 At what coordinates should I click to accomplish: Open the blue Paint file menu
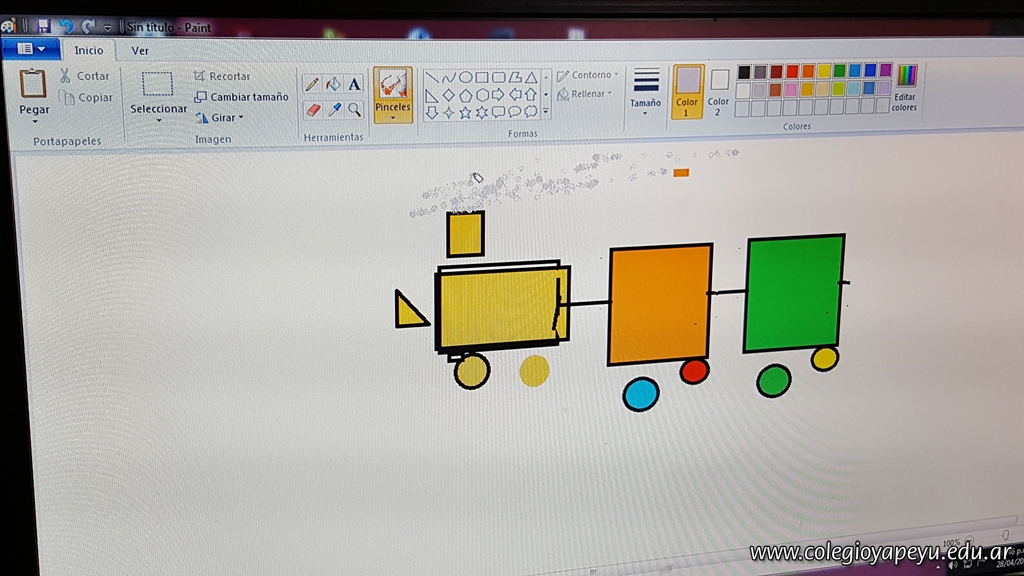(x=30, y=49)
